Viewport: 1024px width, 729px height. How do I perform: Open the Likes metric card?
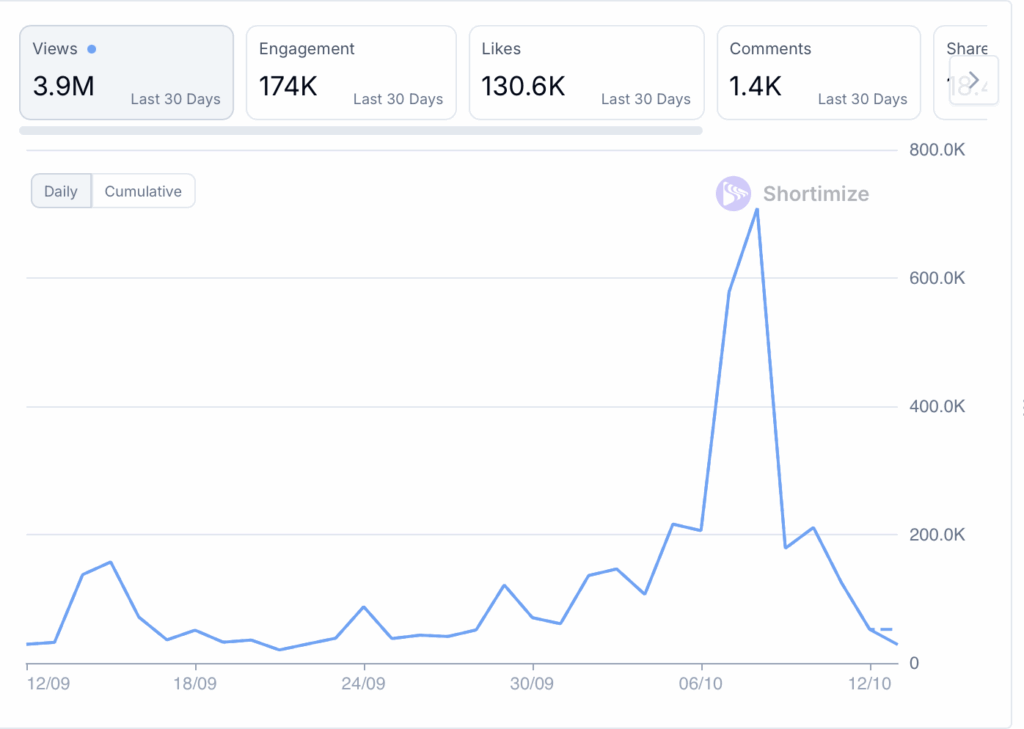point(585,72)
